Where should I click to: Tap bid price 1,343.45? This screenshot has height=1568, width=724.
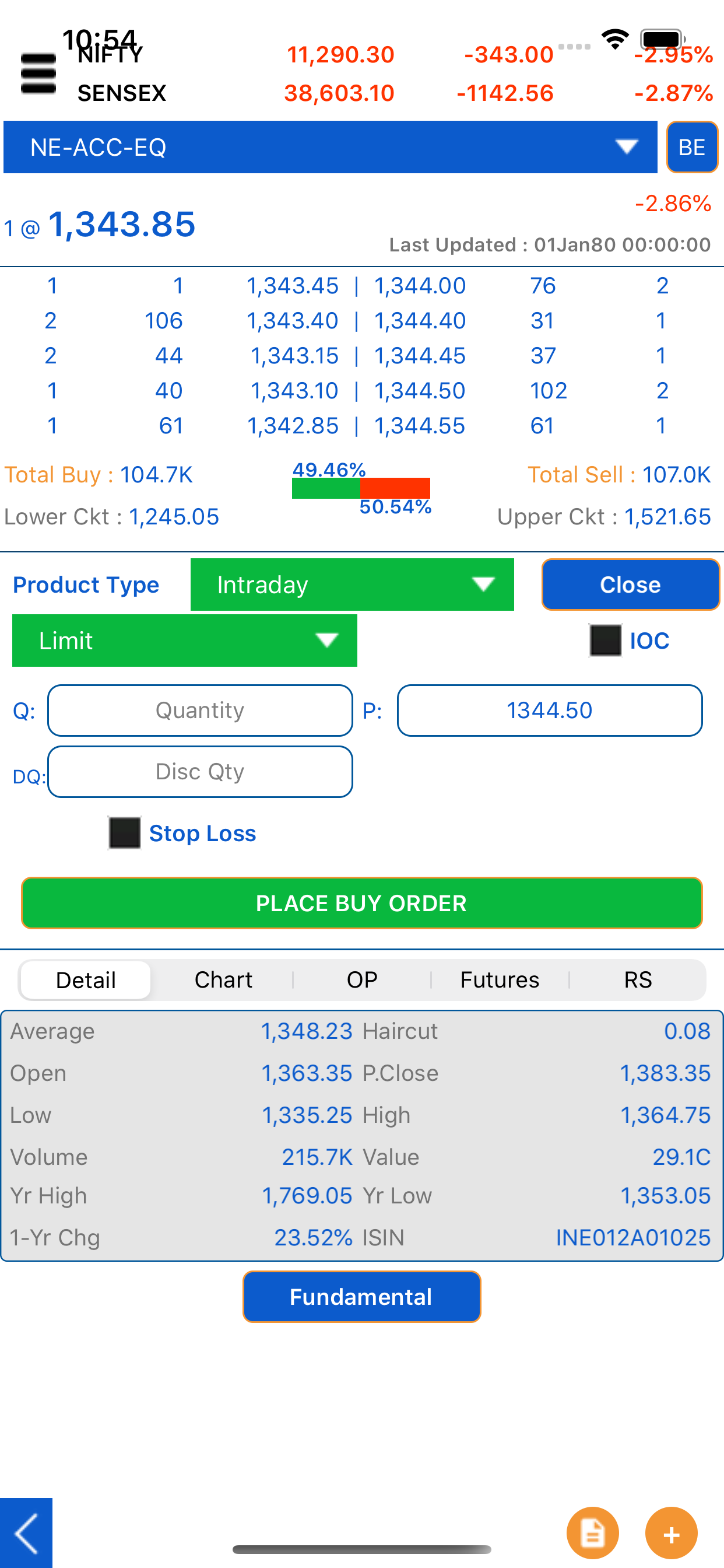292,286
